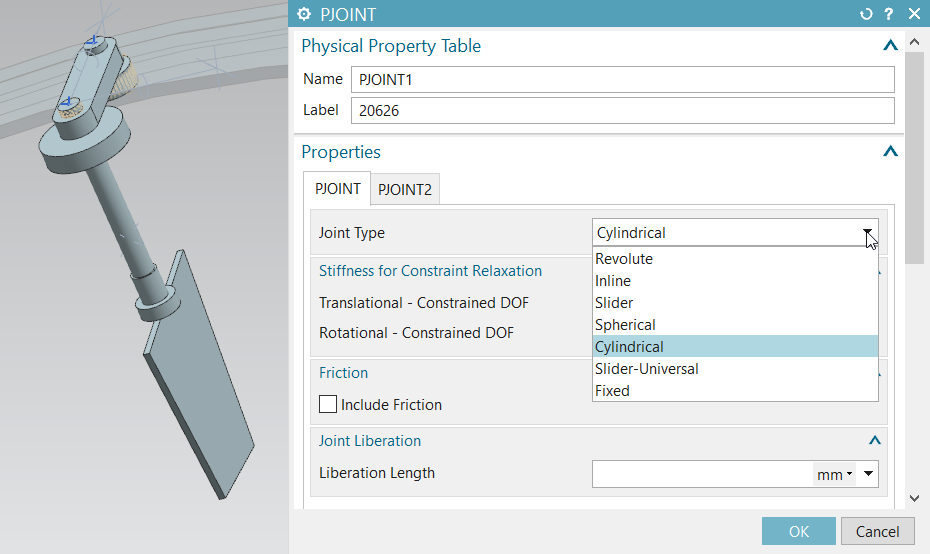
Task: Collapse the Properties section
Action: (x=890, y=152)
